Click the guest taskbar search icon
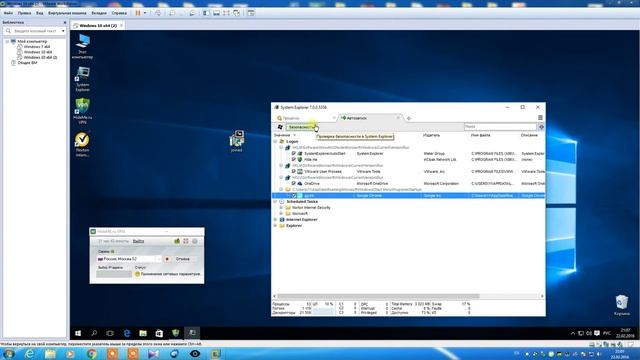640x360 pixels. (94, 333)
